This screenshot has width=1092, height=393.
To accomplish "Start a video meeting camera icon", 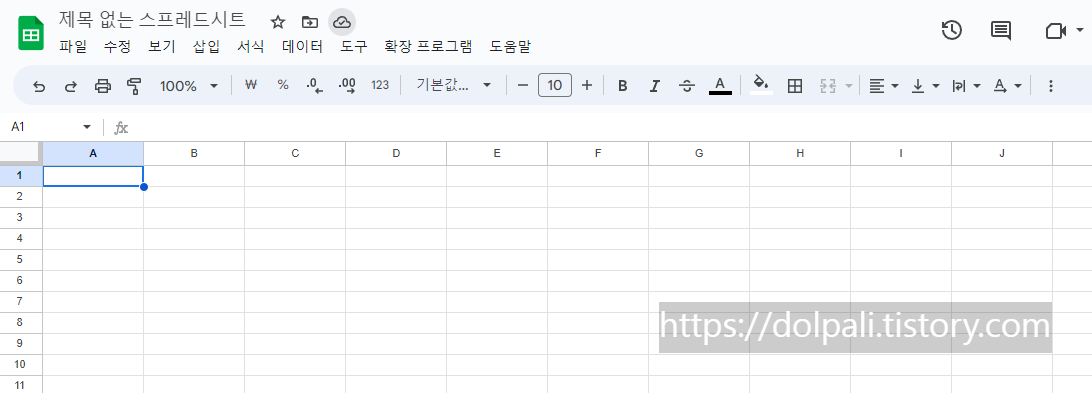I will coord(1056,31).
